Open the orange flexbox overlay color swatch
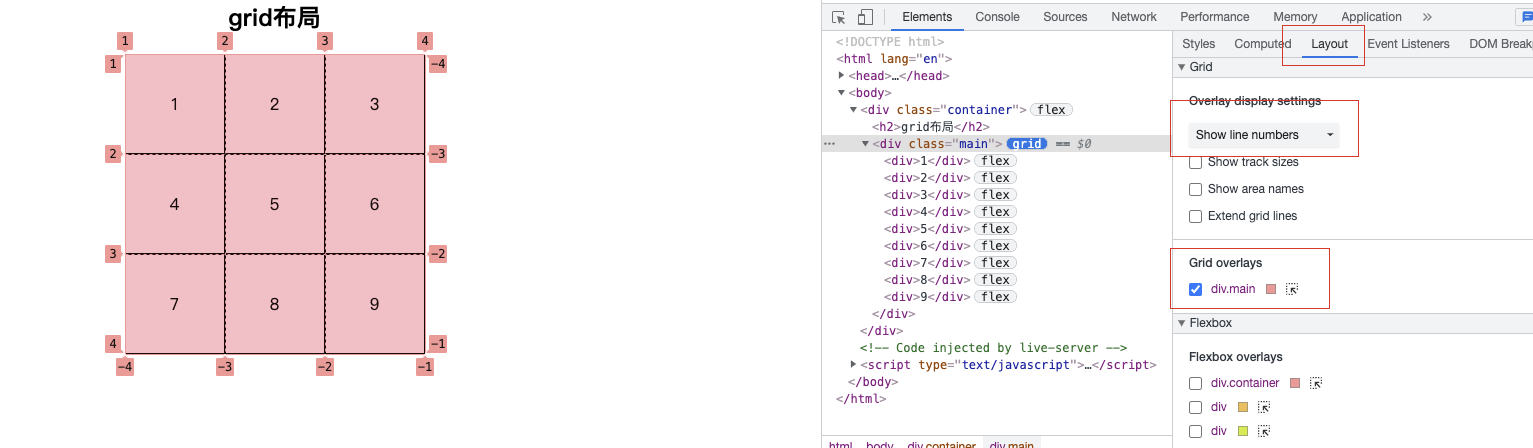 (1243, 407)
